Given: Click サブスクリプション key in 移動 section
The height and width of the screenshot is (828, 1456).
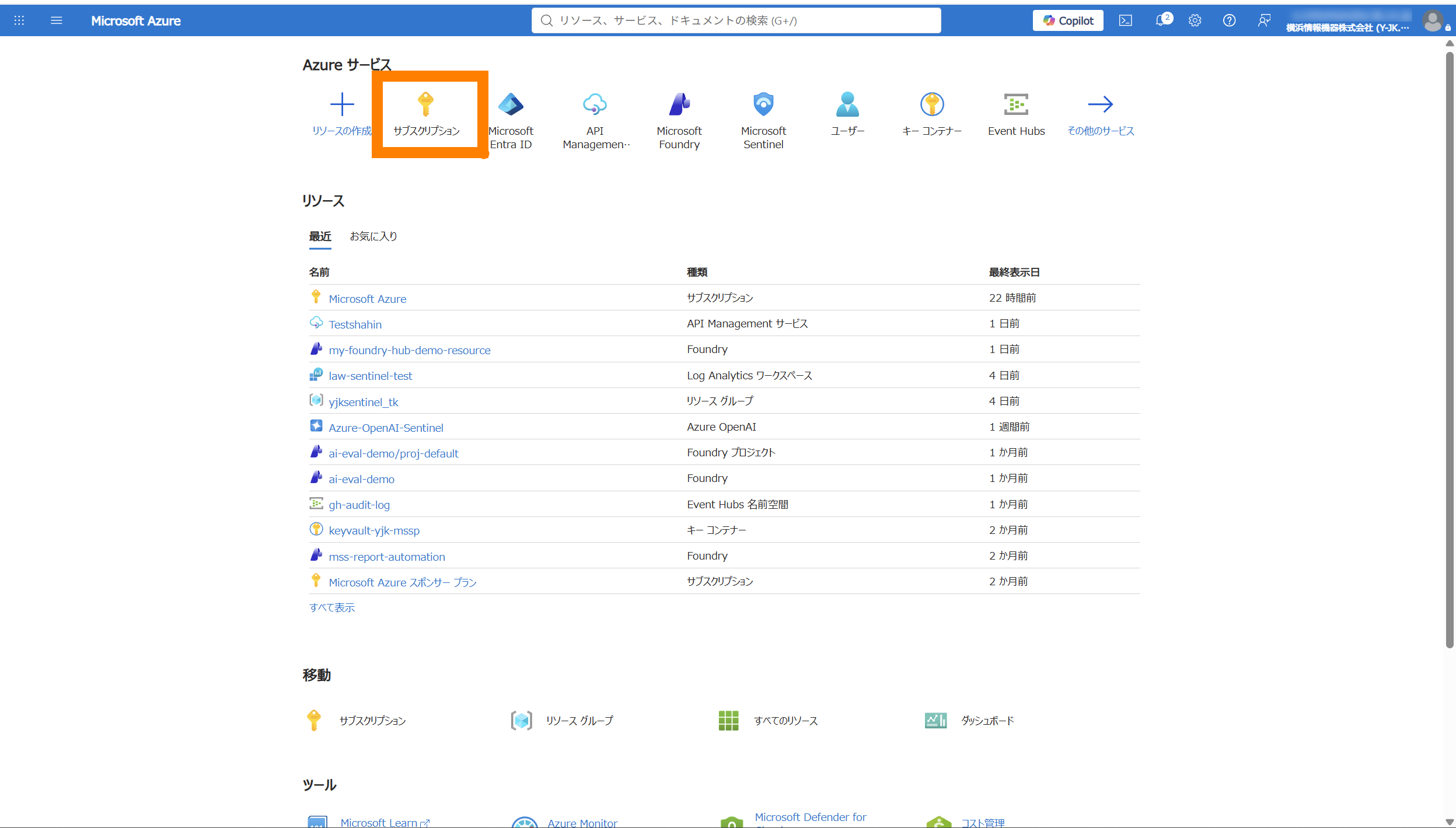Looking at the screenshot, I should (314, 721).
